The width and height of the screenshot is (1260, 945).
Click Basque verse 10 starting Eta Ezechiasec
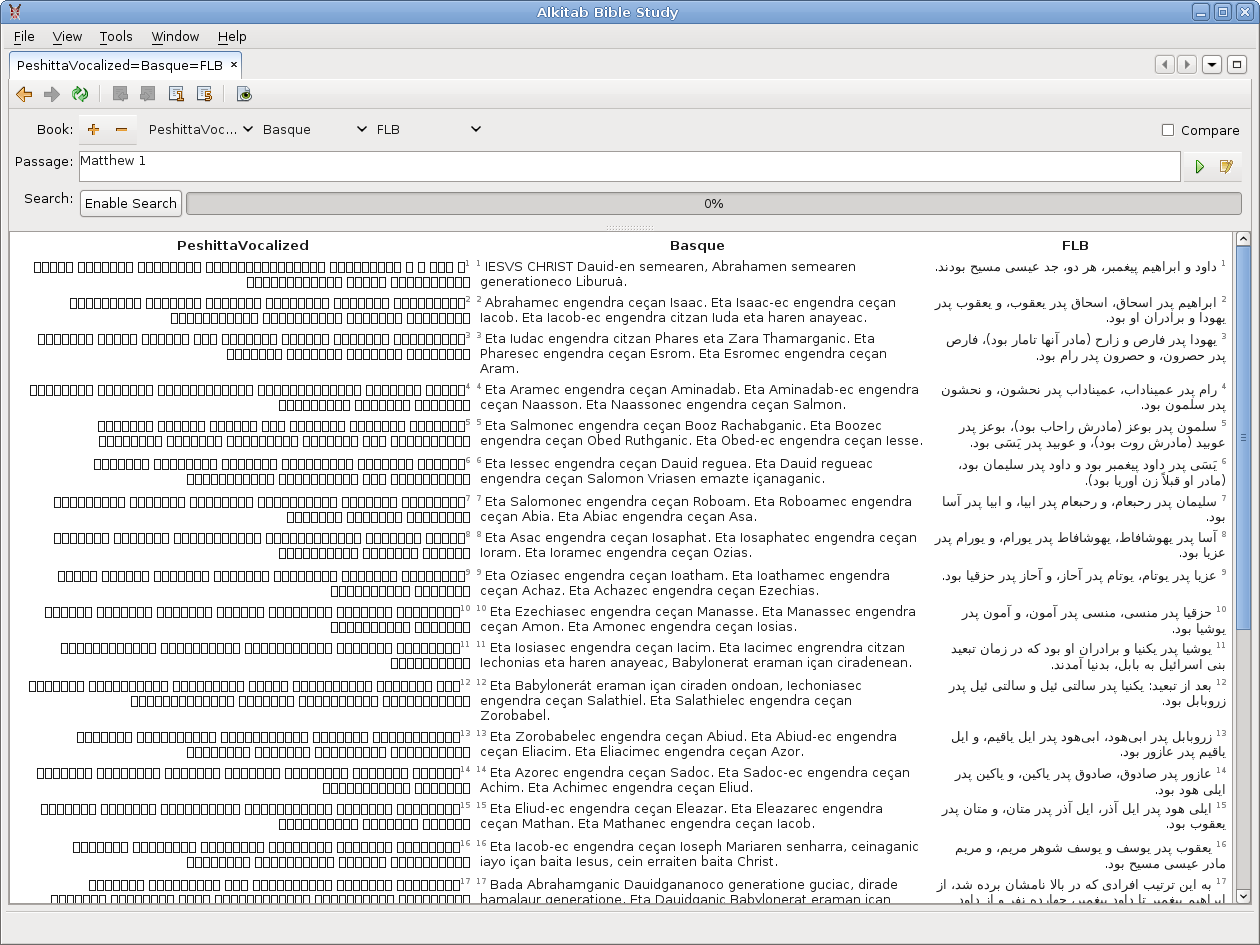coord(697,619)
